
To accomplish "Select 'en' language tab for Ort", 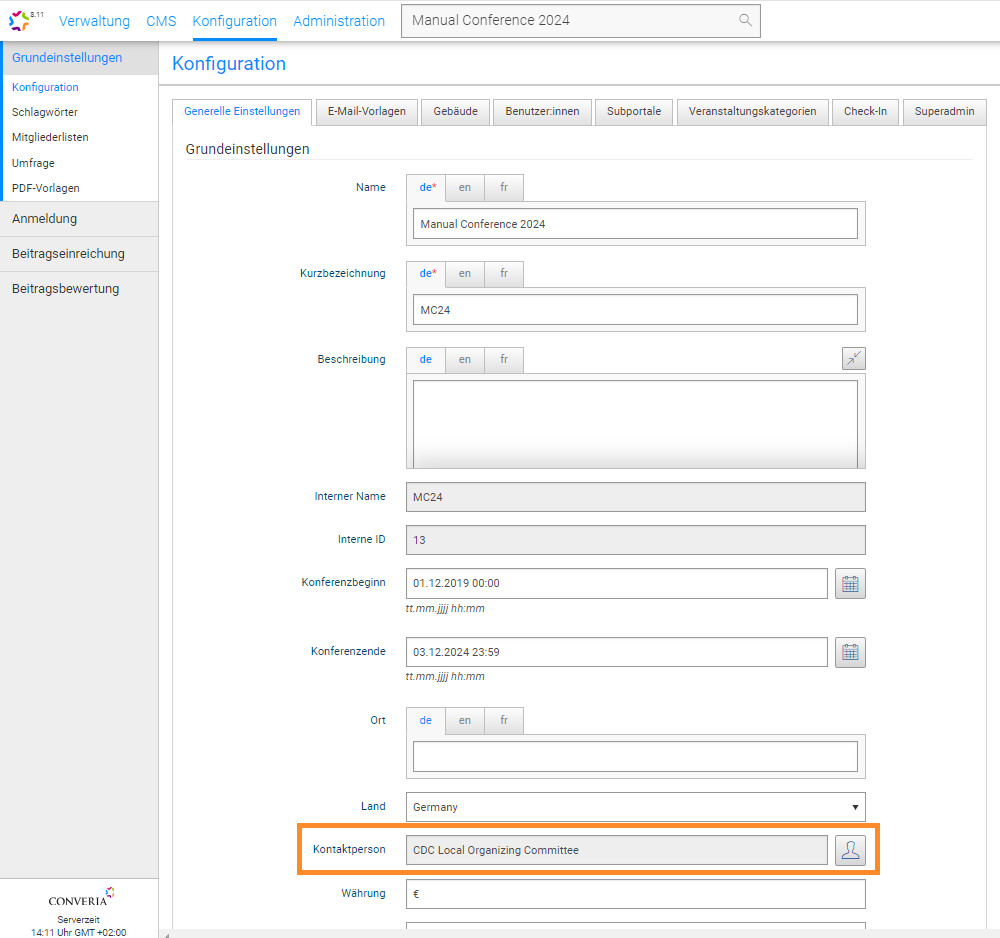I will tap(465, 721).
